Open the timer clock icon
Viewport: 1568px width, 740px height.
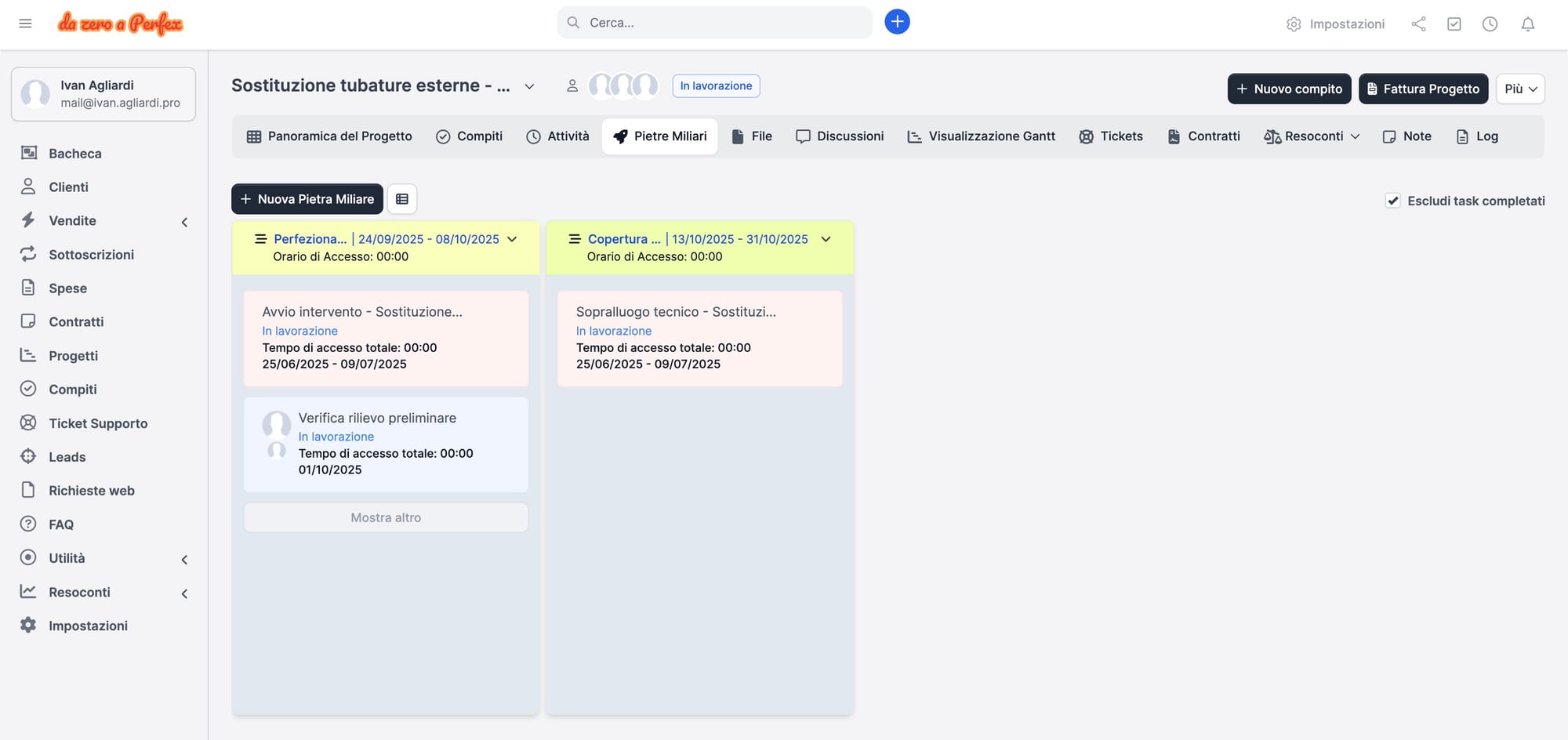point(1490,24)
